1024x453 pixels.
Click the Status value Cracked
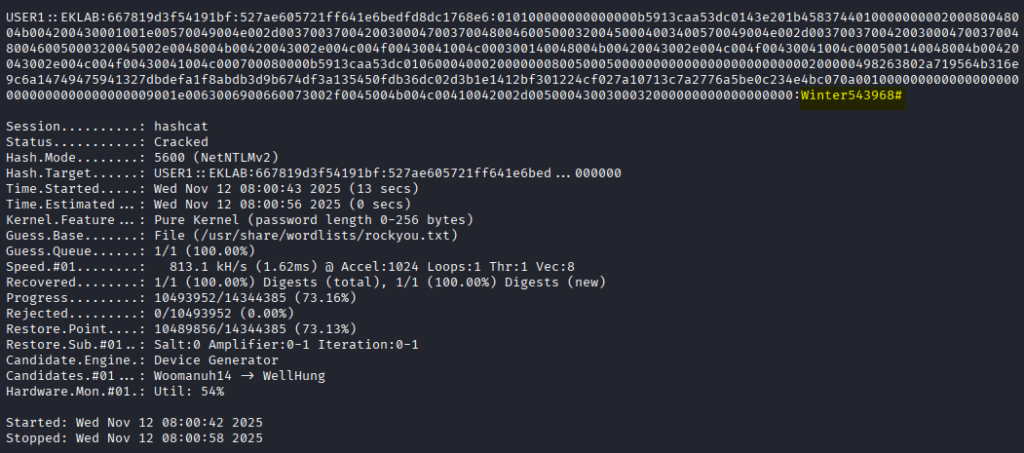[183, 143]
